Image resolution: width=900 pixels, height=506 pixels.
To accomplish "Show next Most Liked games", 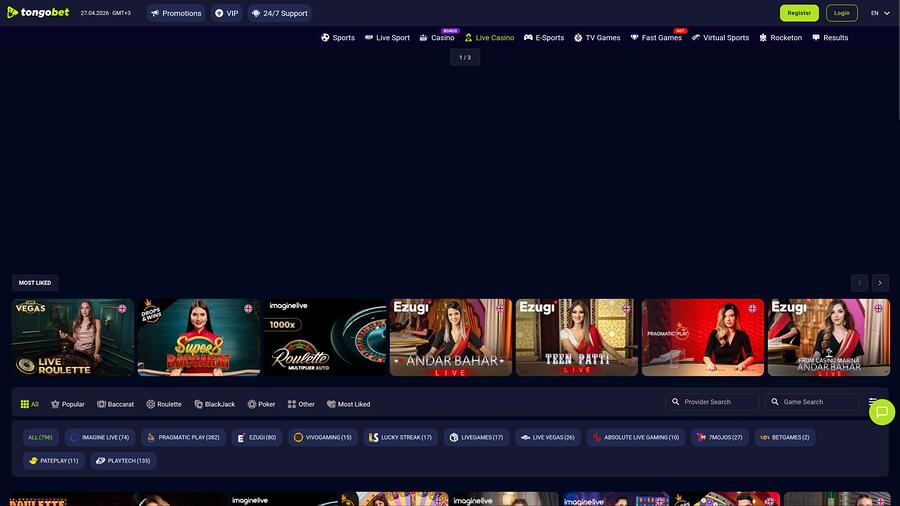I will coord(879,283).
